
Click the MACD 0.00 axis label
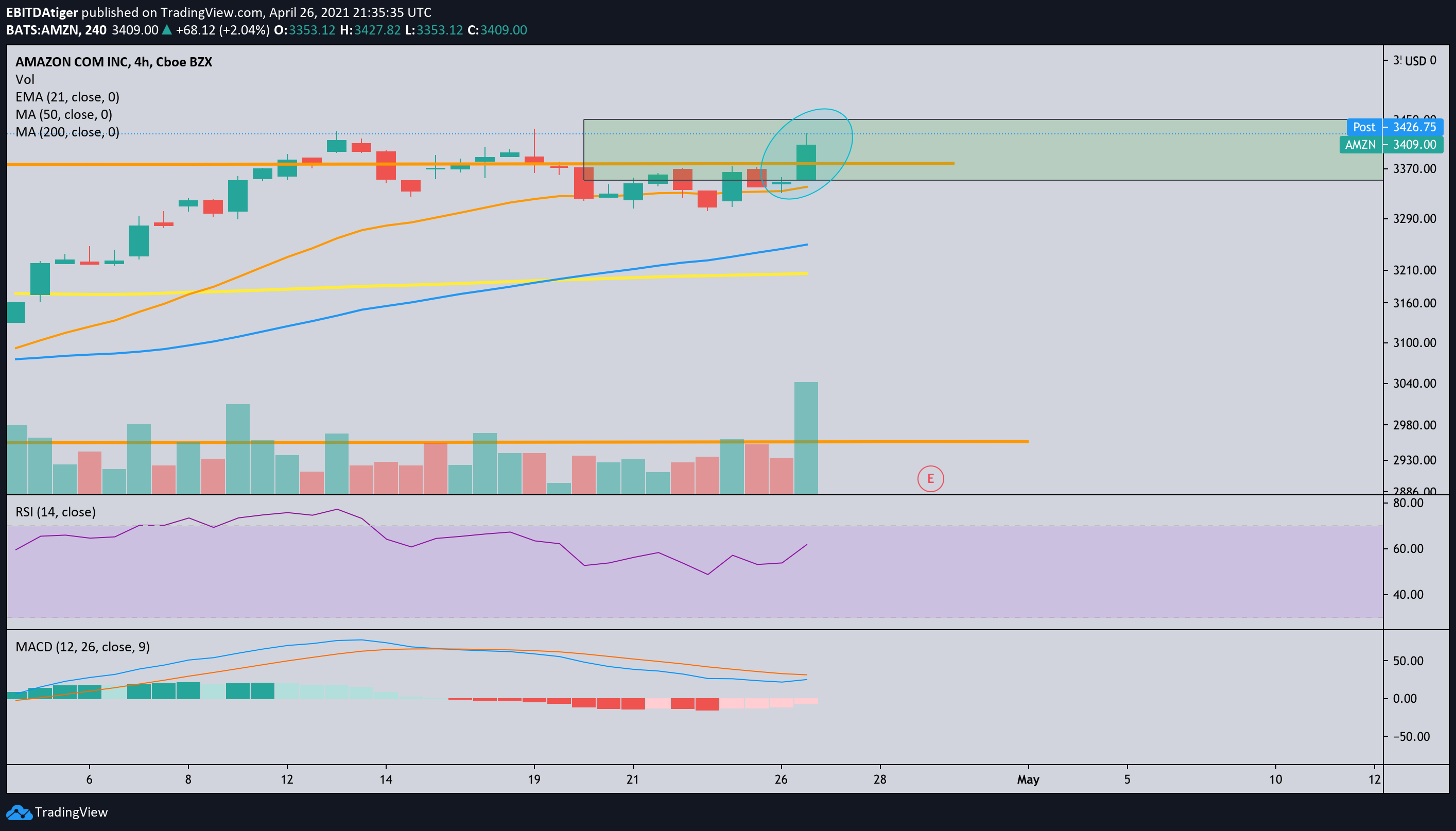coord(1405,699)
